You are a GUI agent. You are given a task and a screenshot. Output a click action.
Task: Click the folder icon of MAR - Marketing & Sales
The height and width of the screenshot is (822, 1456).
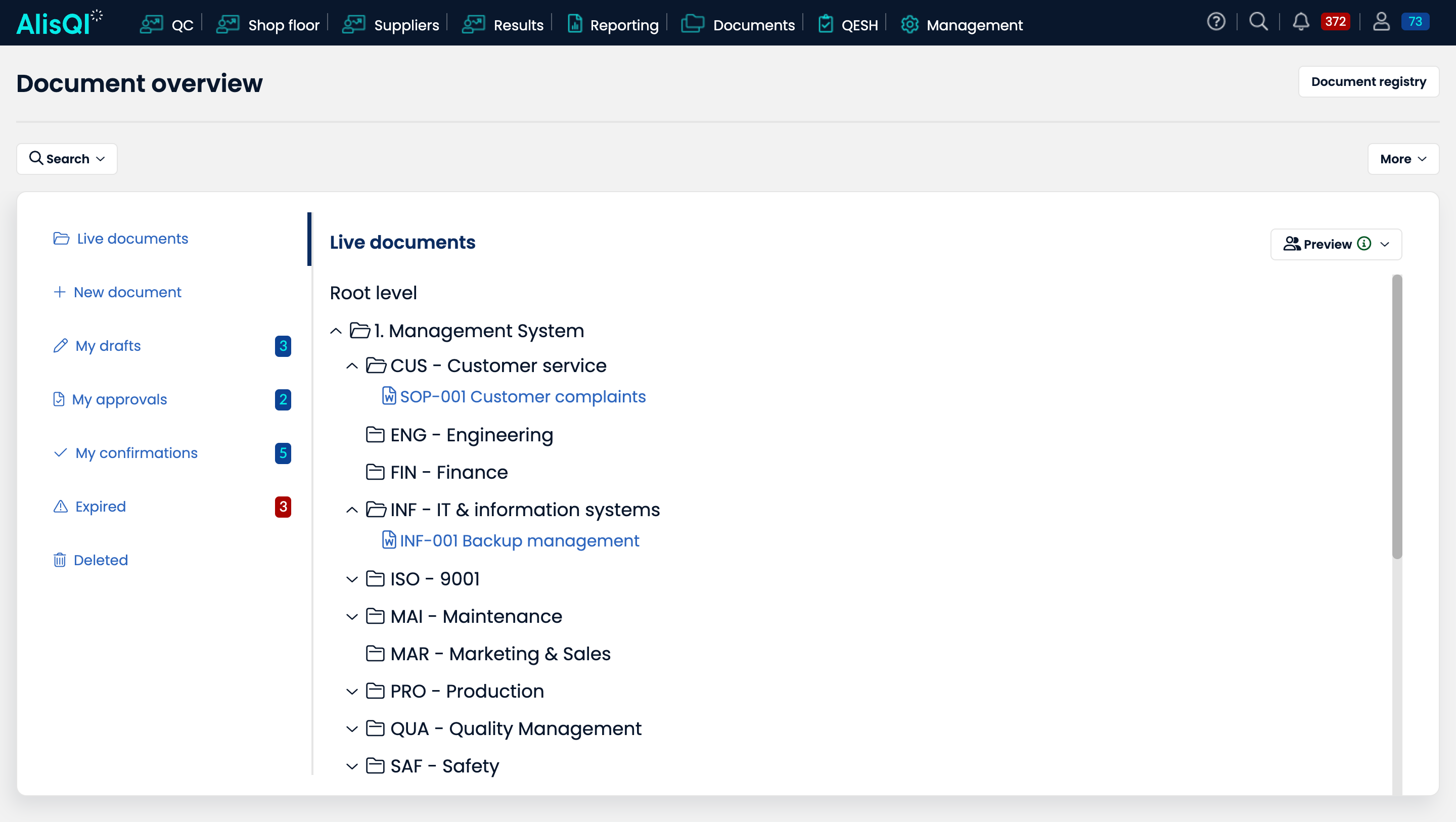[375, 653]
